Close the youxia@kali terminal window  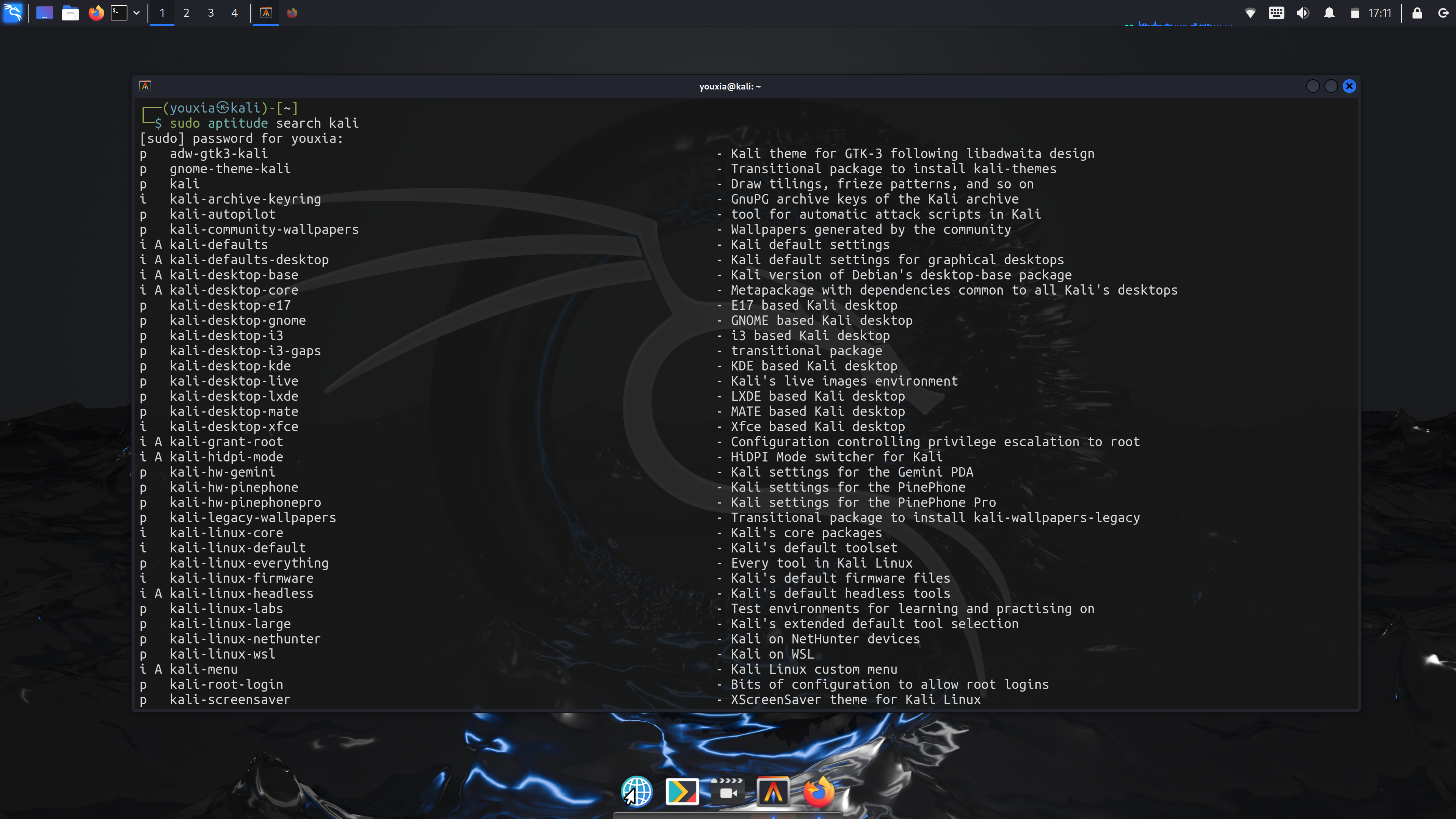(1349, 86)
